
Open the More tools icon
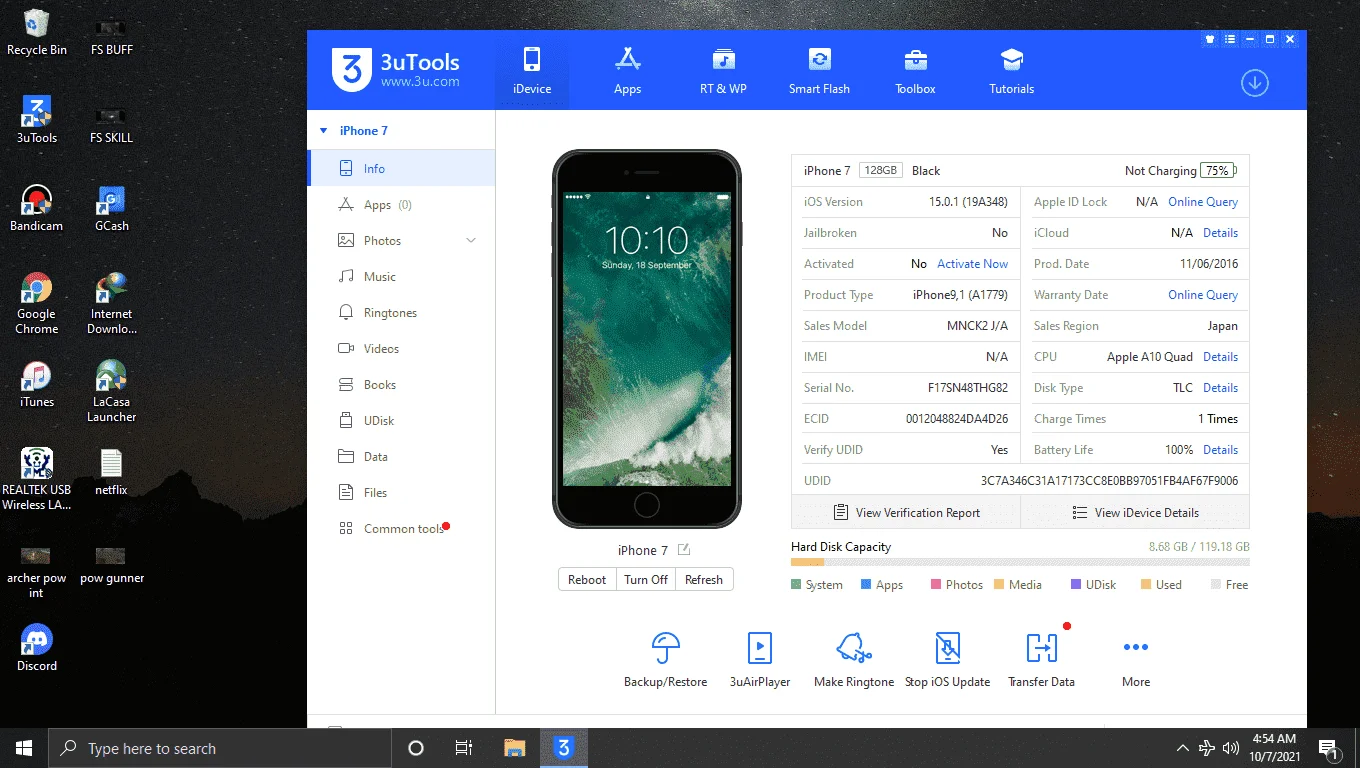click(1136, 648)
